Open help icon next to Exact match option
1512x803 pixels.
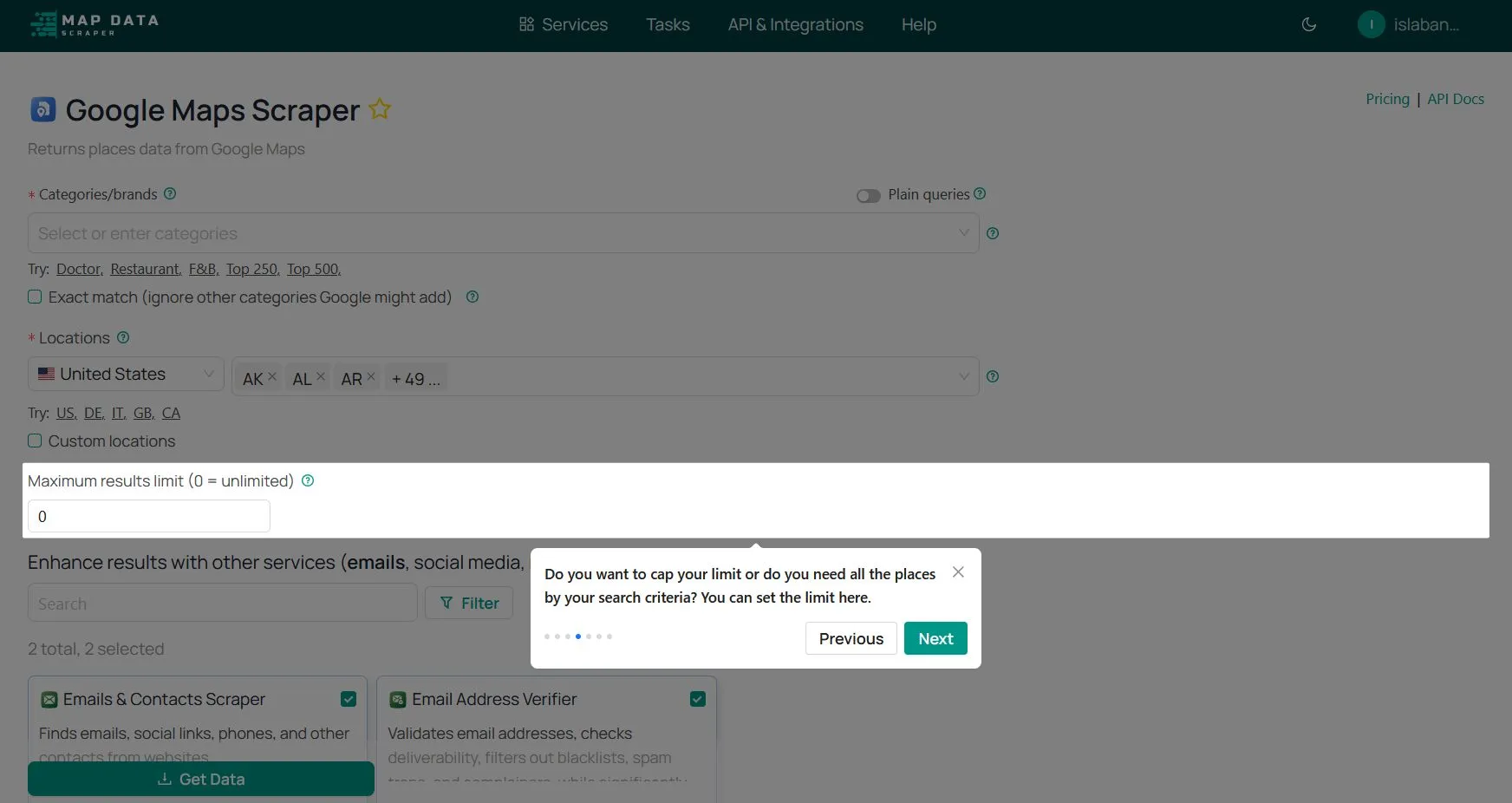tap(472, 297)
